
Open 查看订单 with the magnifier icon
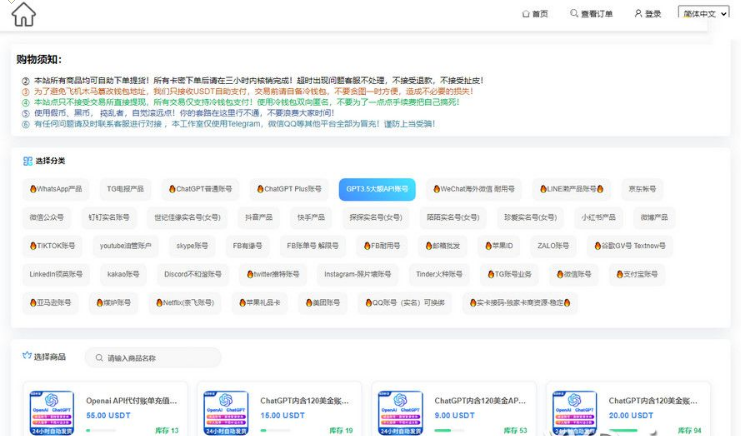574,14
